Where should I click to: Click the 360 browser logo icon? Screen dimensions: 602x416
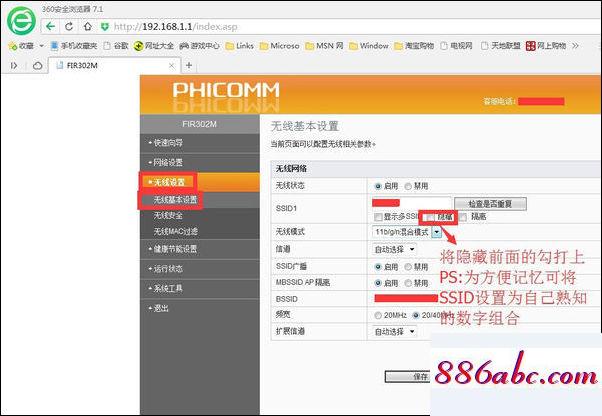tap(21, 21)
